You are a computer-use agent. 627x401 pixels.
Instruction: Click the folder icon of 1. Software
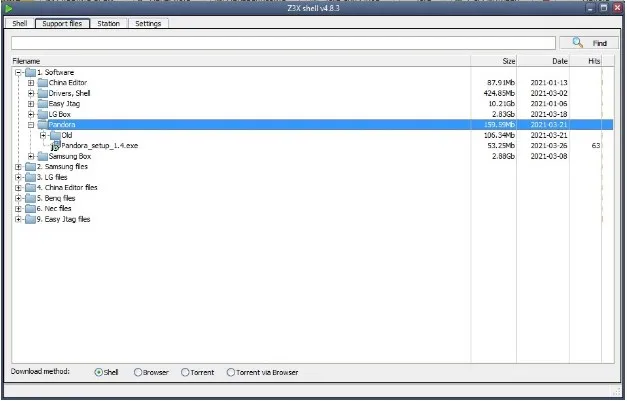[x=31, y=72]
